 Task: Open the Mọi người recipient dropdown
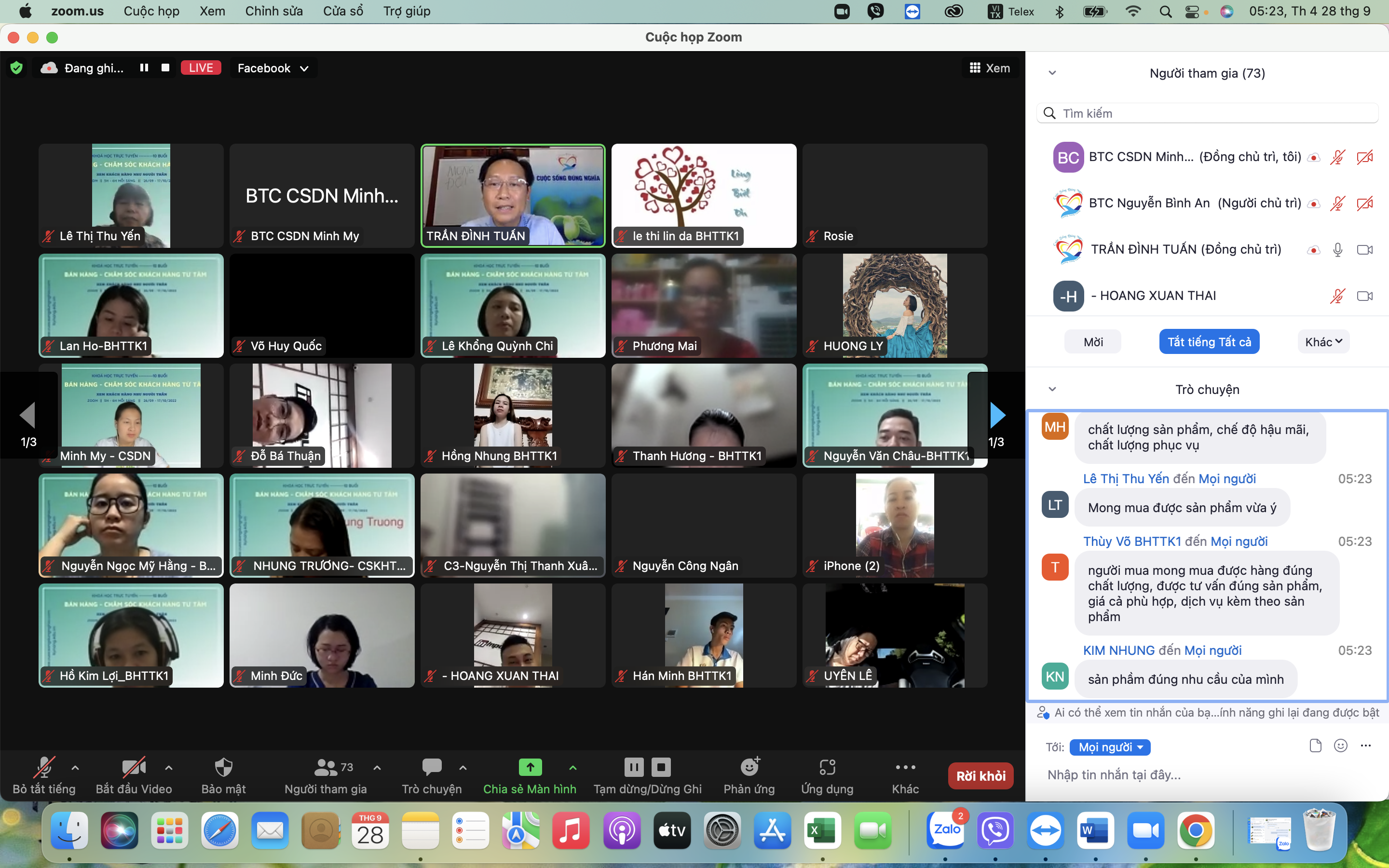[1109, 747]
